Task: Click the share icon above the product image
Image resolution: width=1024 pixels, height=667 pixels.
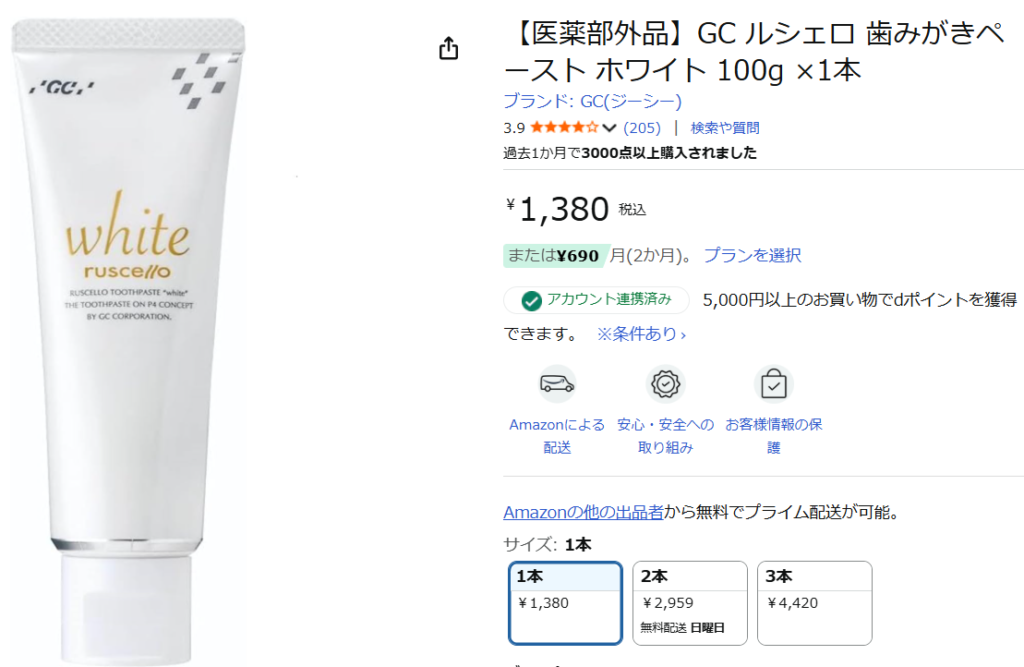Action: (449, 48)
